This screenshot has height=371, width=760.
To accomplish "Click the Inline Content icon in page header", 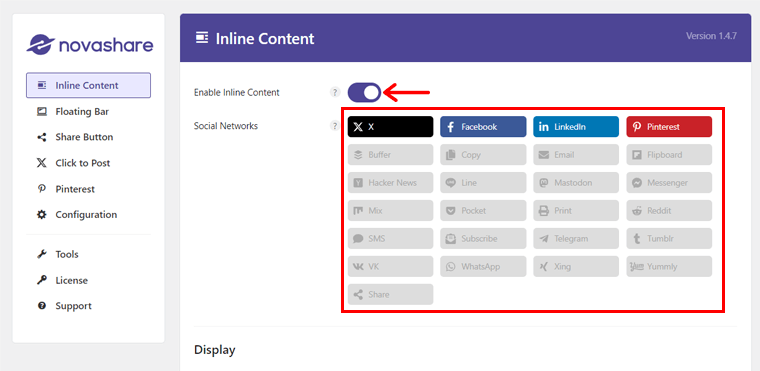I will 202,38.
